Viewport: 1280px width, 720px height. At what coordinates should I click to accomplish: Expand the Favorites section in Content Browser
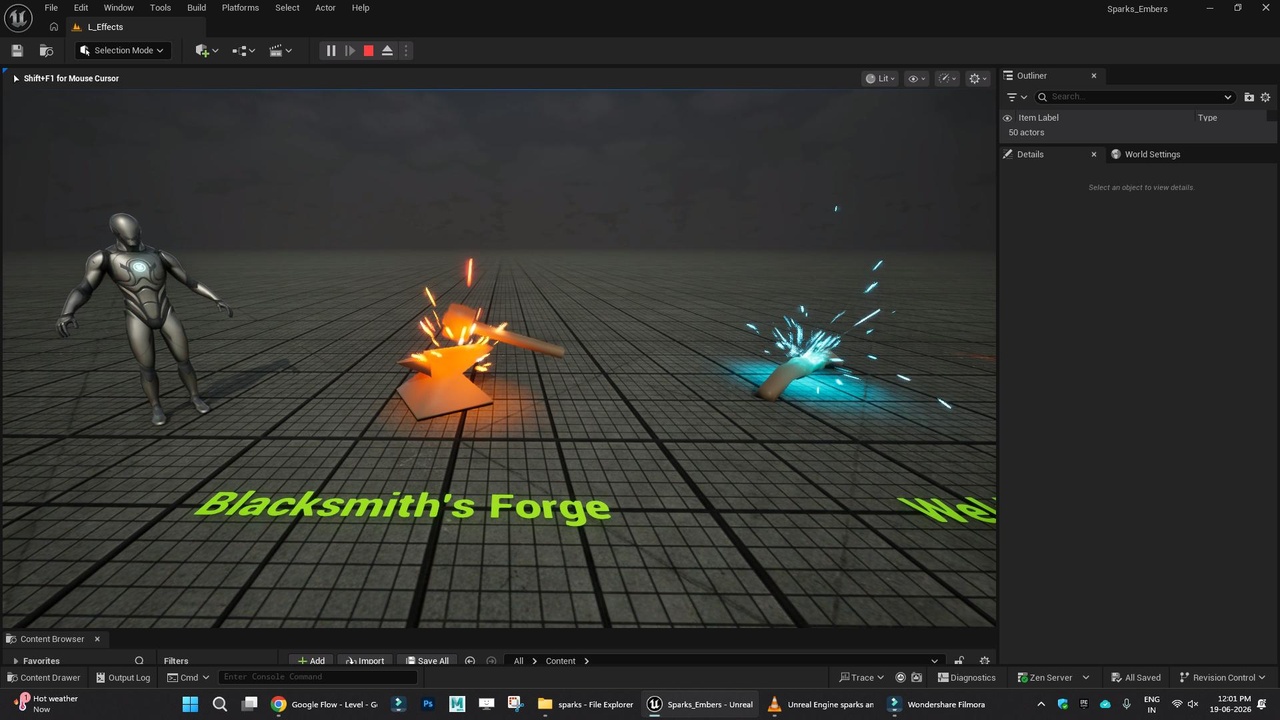point(42,661)
